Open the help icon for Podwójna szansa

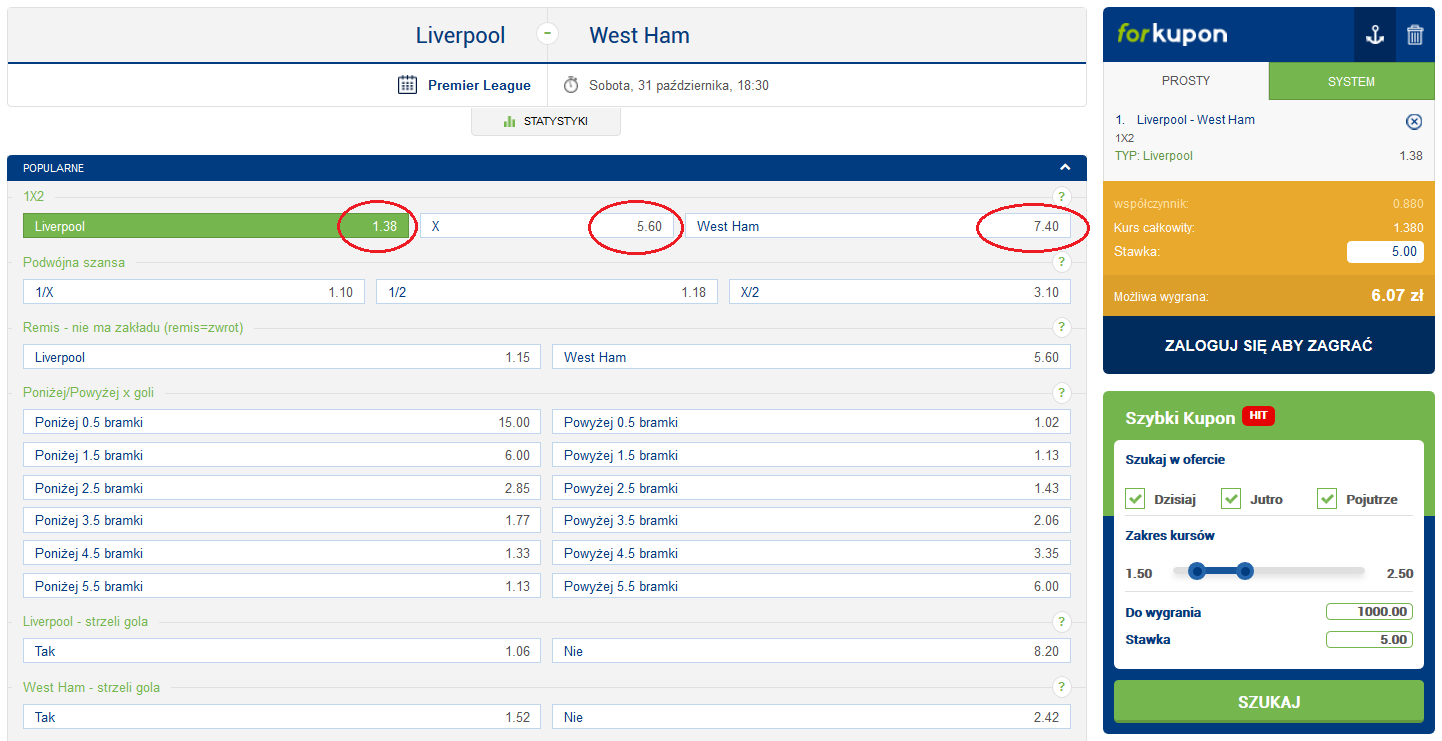coord(1062,262)
